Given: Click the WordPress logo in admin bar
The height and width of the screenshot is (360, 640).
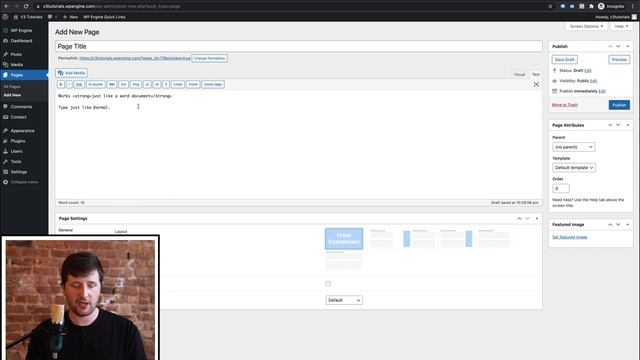Looking at the screenshot, I should (x=5, y=17).
